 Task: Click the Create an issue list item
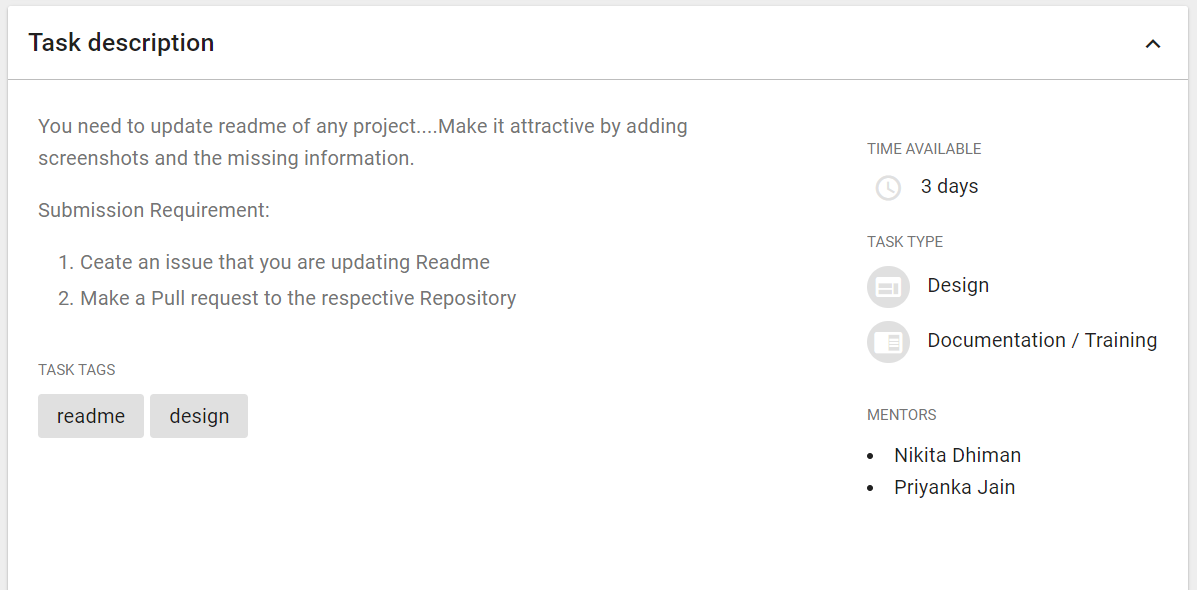(284, 262)
